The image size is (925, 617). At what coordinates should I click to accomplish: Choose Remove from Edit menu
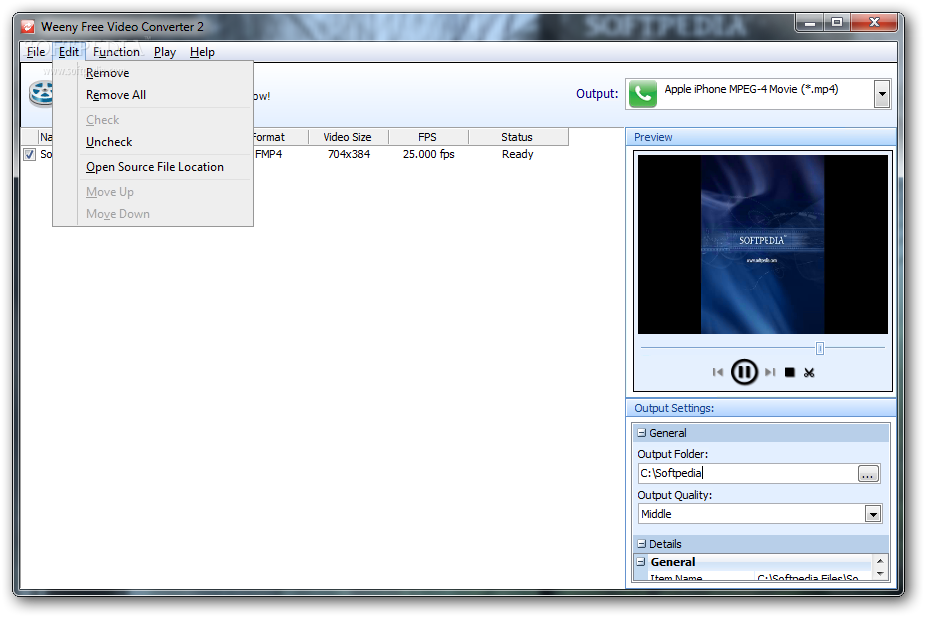(107, 73)
